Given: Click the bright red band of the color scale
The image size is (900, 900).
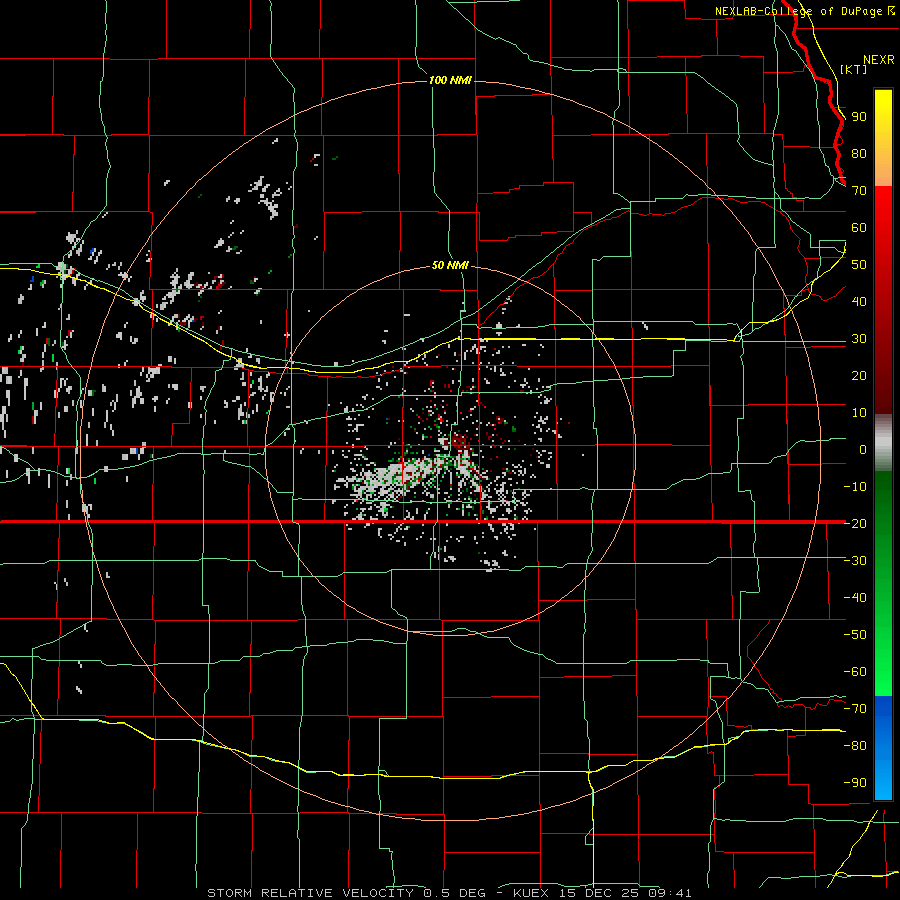Looking at the screenshot, I should [x=883, y=212].
